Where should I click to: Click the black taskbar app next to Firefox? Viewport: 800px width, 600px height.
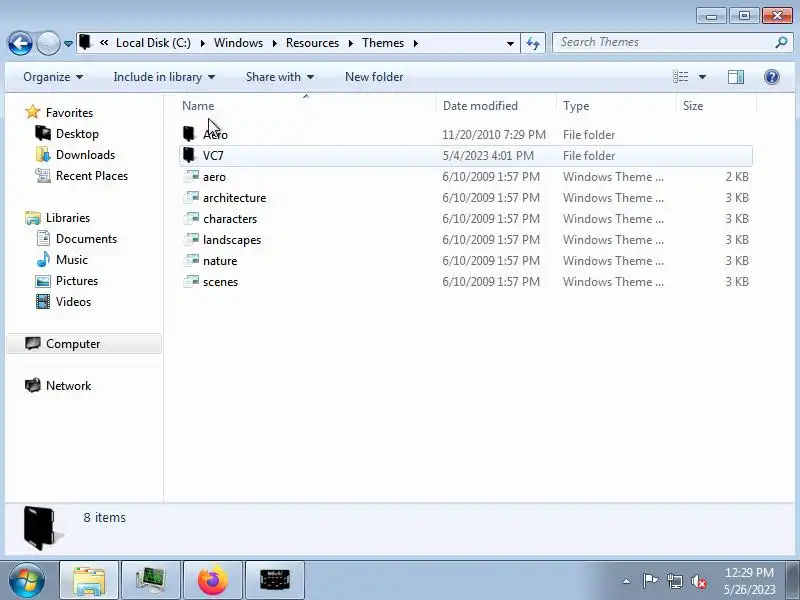point(274,580)
